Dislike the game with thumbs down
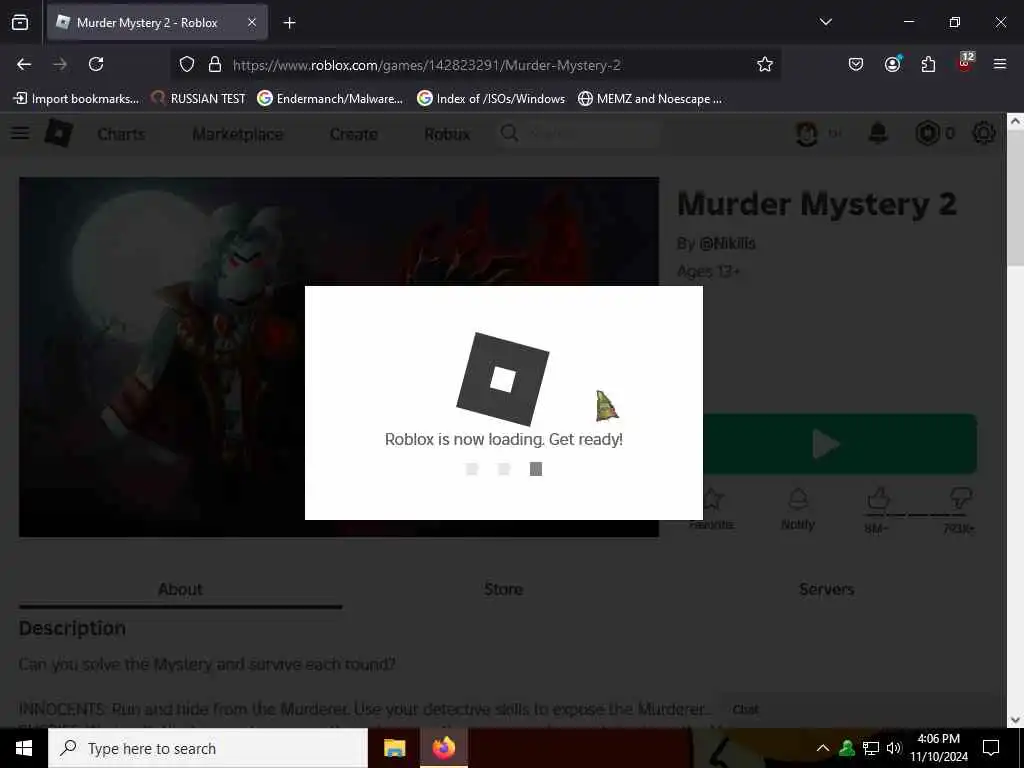The image size is (1024, 768). click(x=961, y=498)
